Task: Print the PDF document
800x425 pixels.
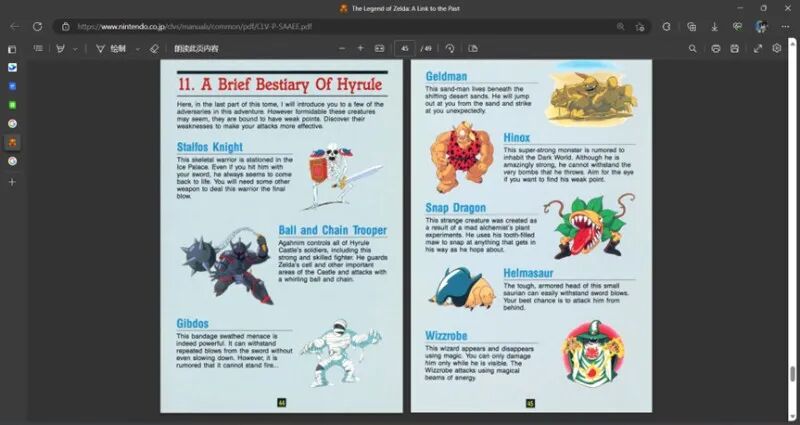Action: 716,48
